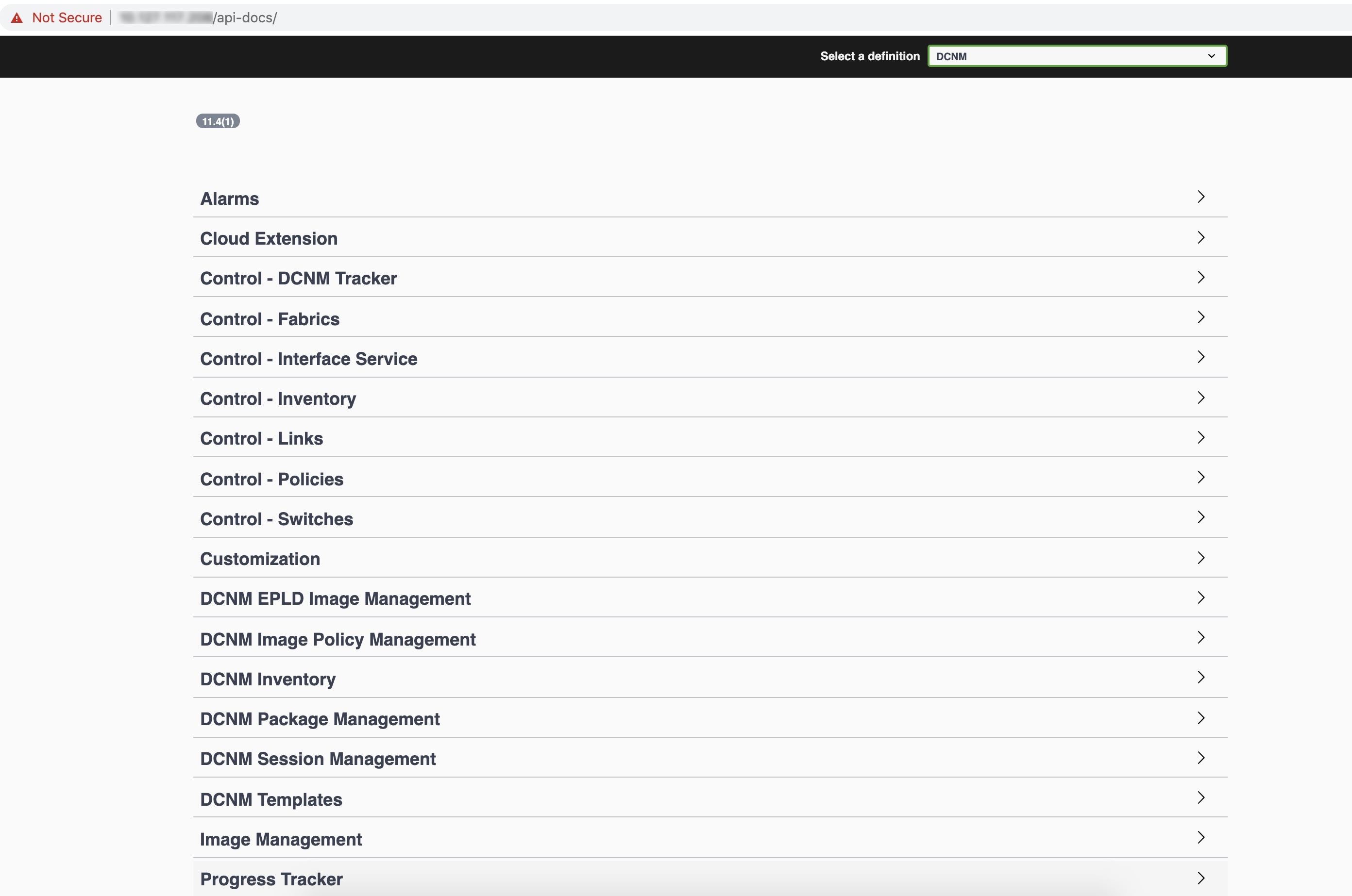The height and width of the screenshot is (896, 1352).
Task: Expand DCNM Templates chevron
Action: pos(1201,798)
